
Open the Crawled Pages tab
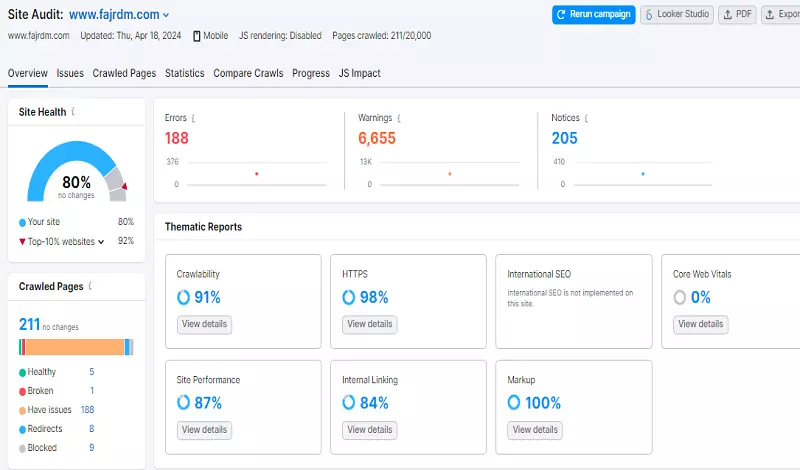(124, 73)
